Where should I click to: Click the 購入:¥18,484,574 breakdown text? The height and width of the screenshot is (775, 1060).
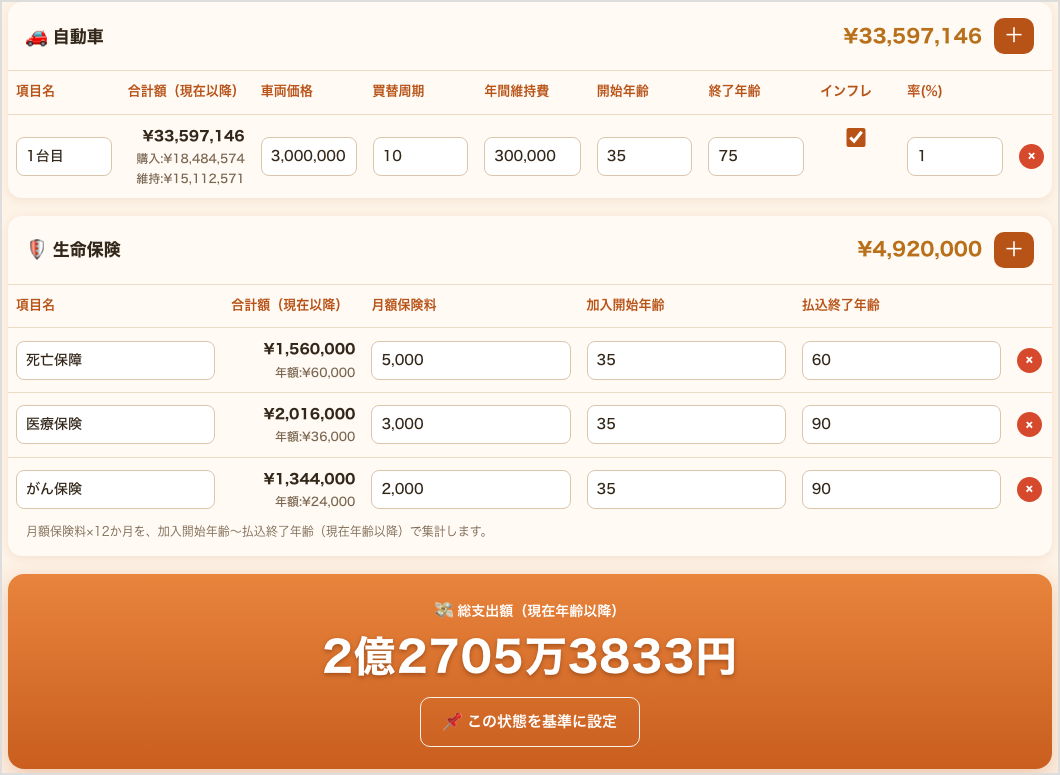click(190, 158)
